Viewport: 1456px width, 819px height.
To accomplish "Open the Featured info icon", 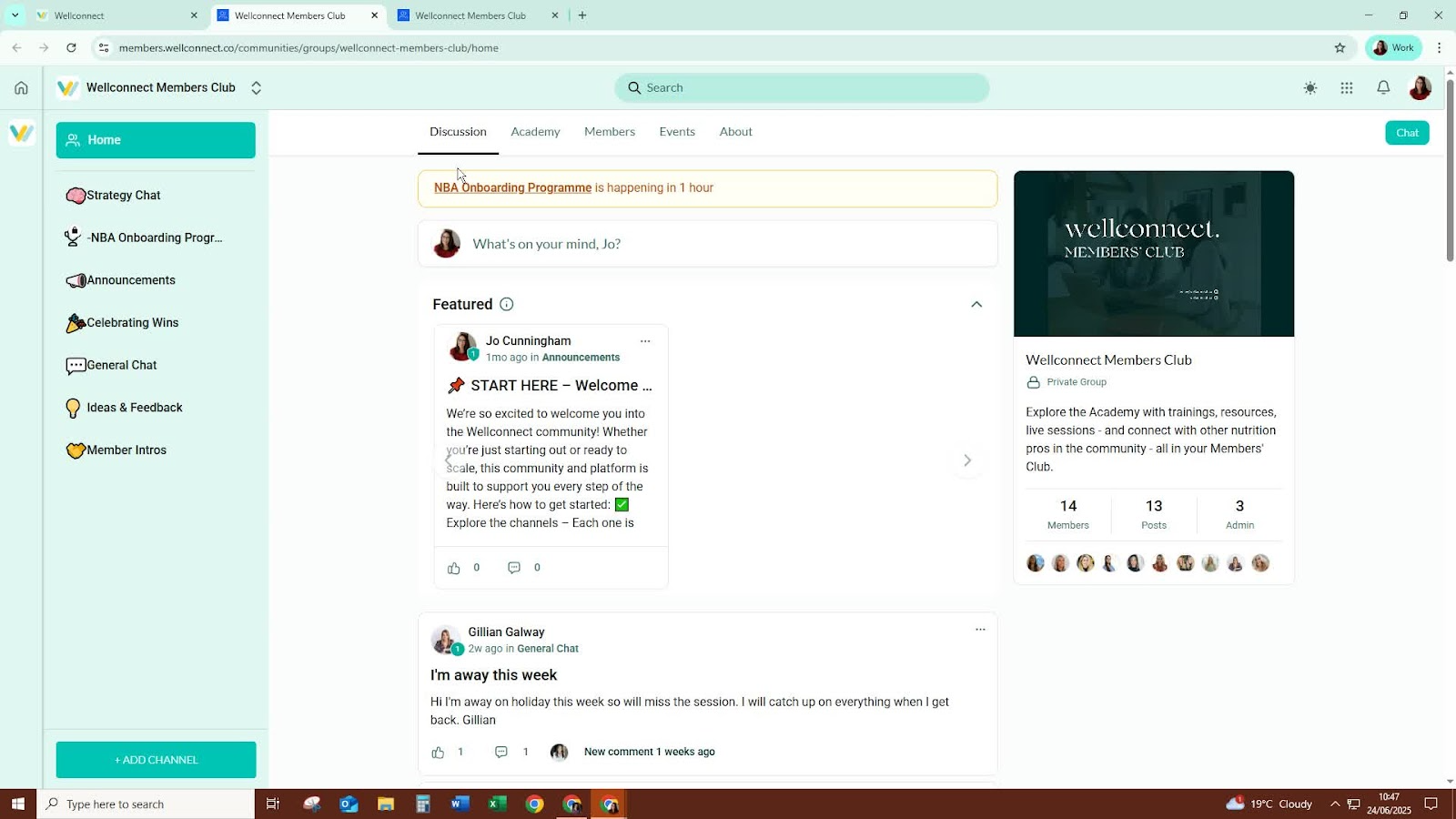I will 507,304.
